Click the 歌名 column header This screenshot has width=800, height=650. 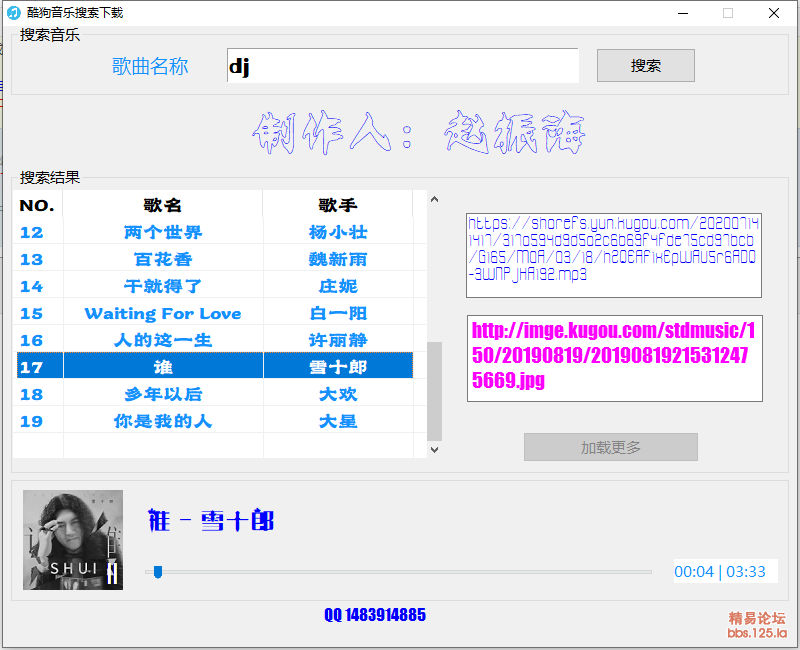163,205
